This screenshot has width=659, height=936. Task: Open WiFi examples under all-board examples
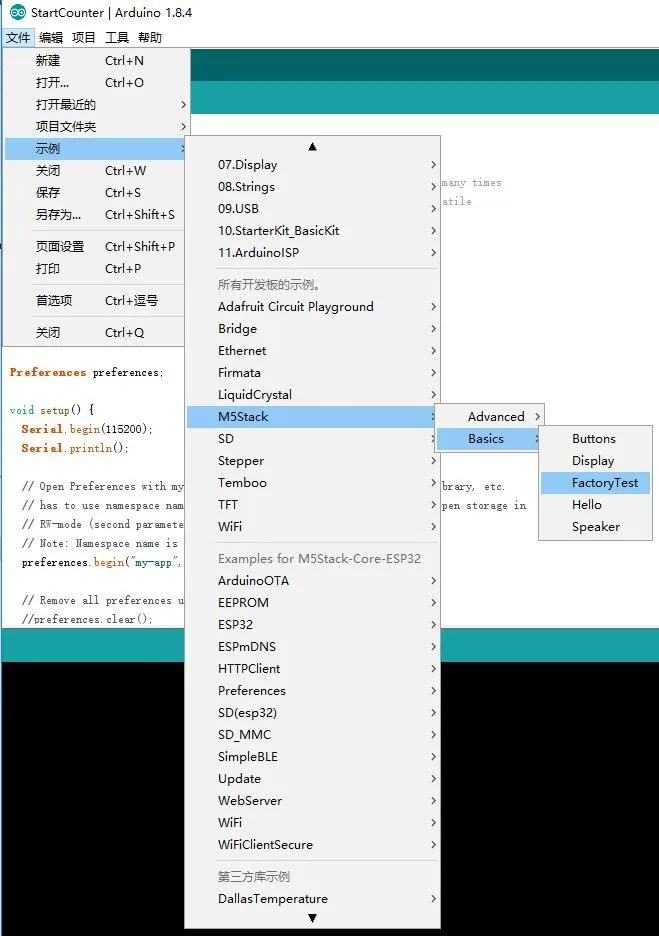(312, 526)
